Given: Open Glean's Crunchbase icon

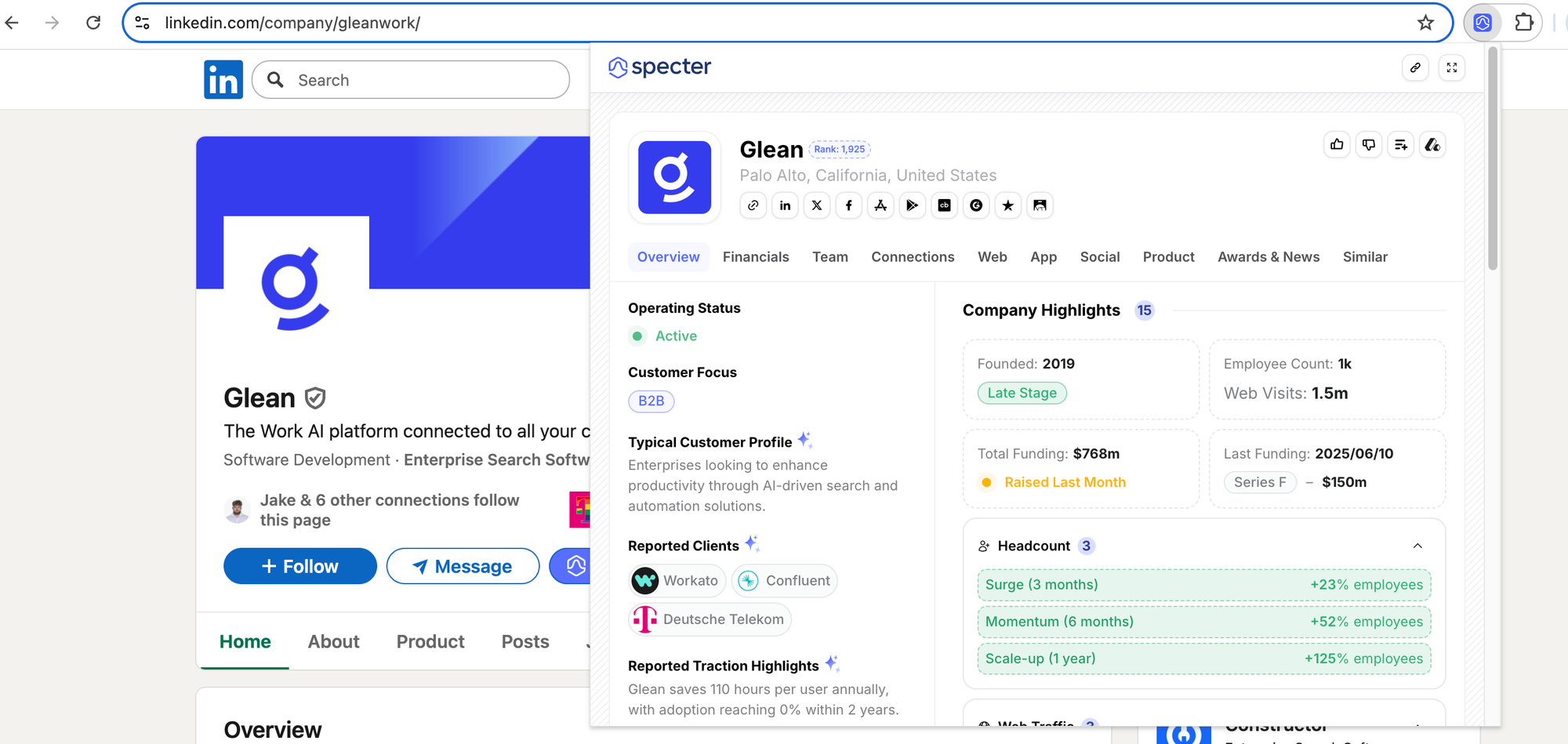Looking at the screenshot, I should click(x=945, y=205).
